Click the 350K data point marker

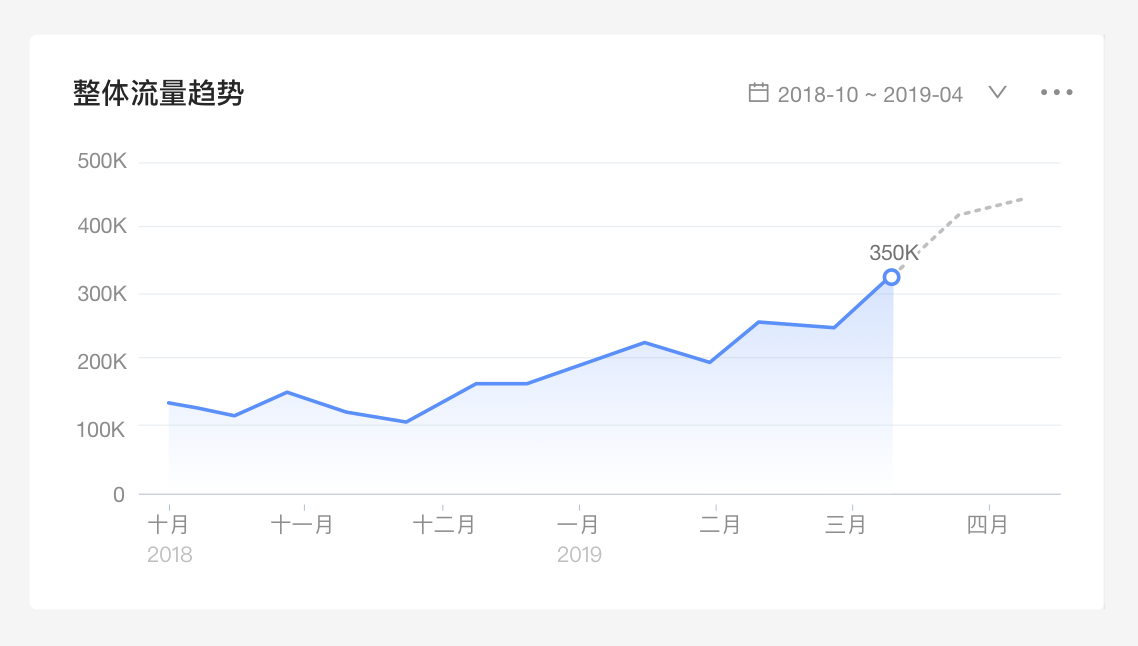(892, 277)
